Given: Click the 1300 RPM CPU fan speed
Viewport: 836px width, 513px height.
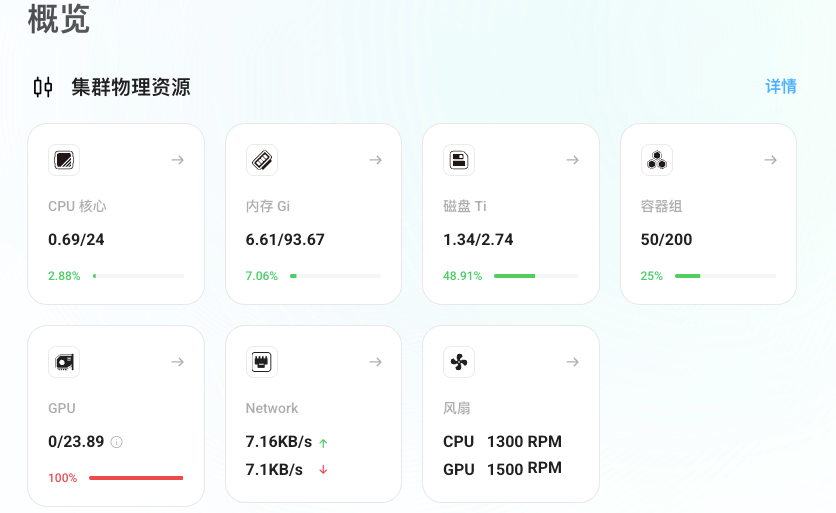Looking at the screenshot, I should pyautogui.click(x=525, y=442).
